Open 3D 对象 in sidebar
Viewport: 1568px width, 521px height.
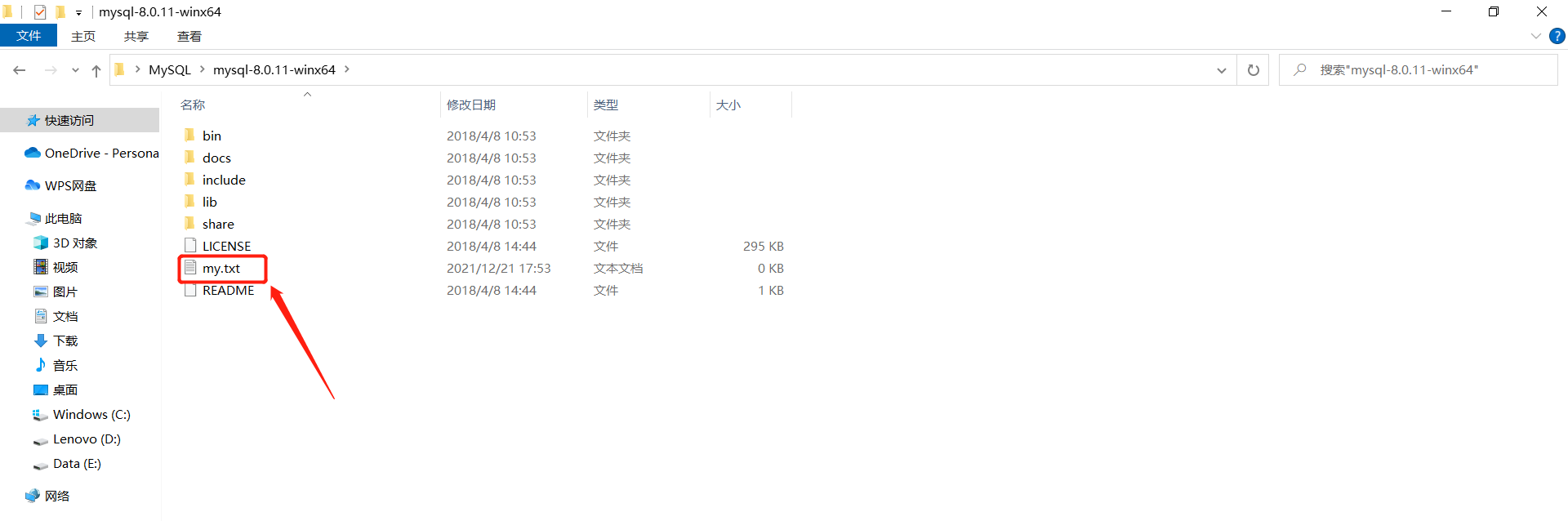(65, 243)
